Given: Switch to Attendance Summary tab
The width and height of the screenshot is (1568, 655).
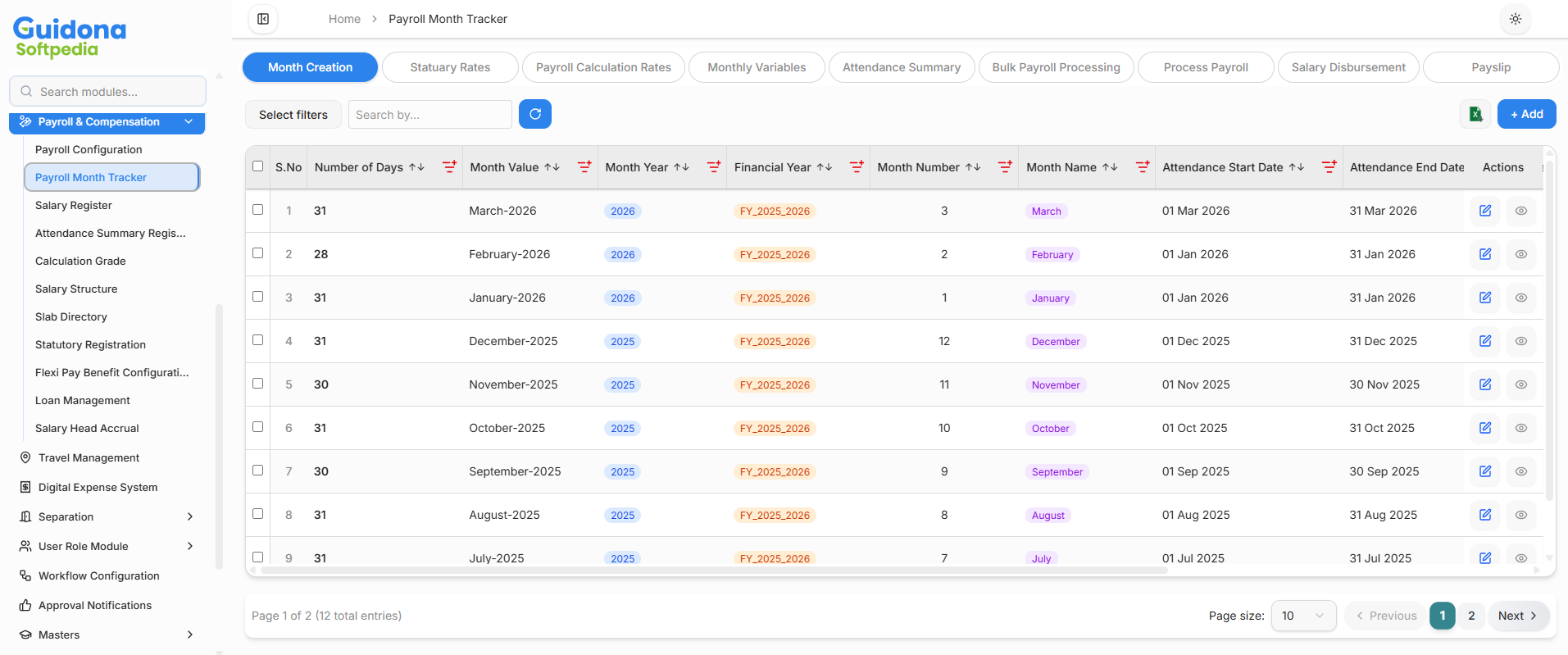Looking at the screenshot, I should point(902,67).
